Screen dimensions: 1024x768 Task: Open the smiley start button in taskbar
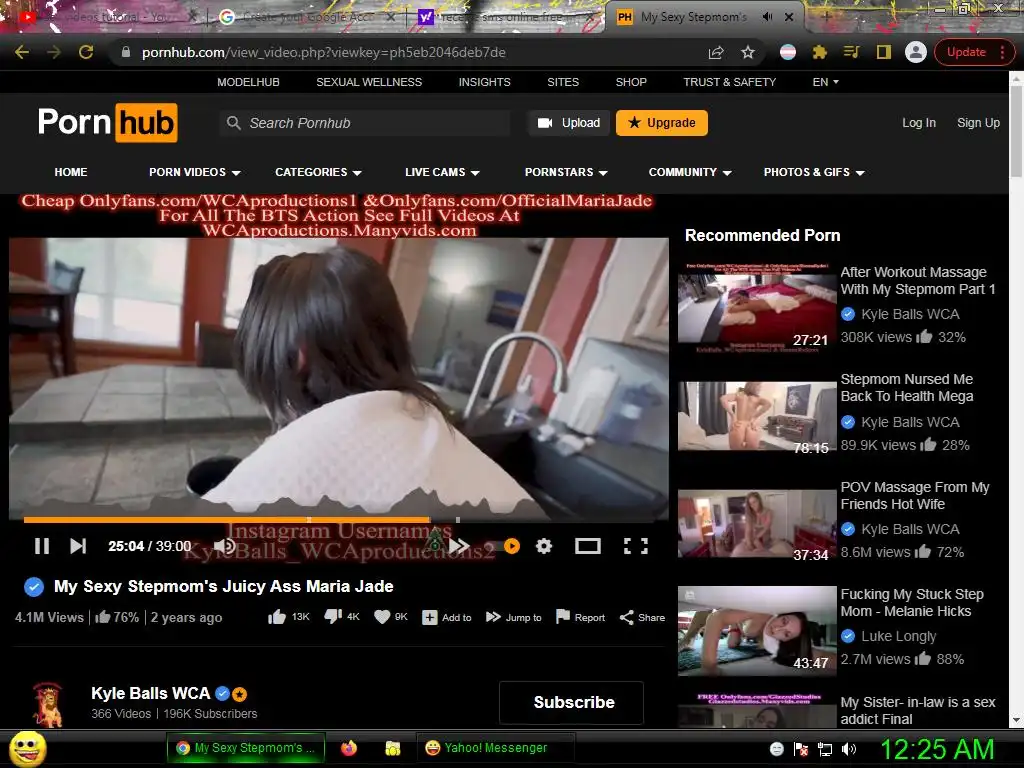(27, 748)
